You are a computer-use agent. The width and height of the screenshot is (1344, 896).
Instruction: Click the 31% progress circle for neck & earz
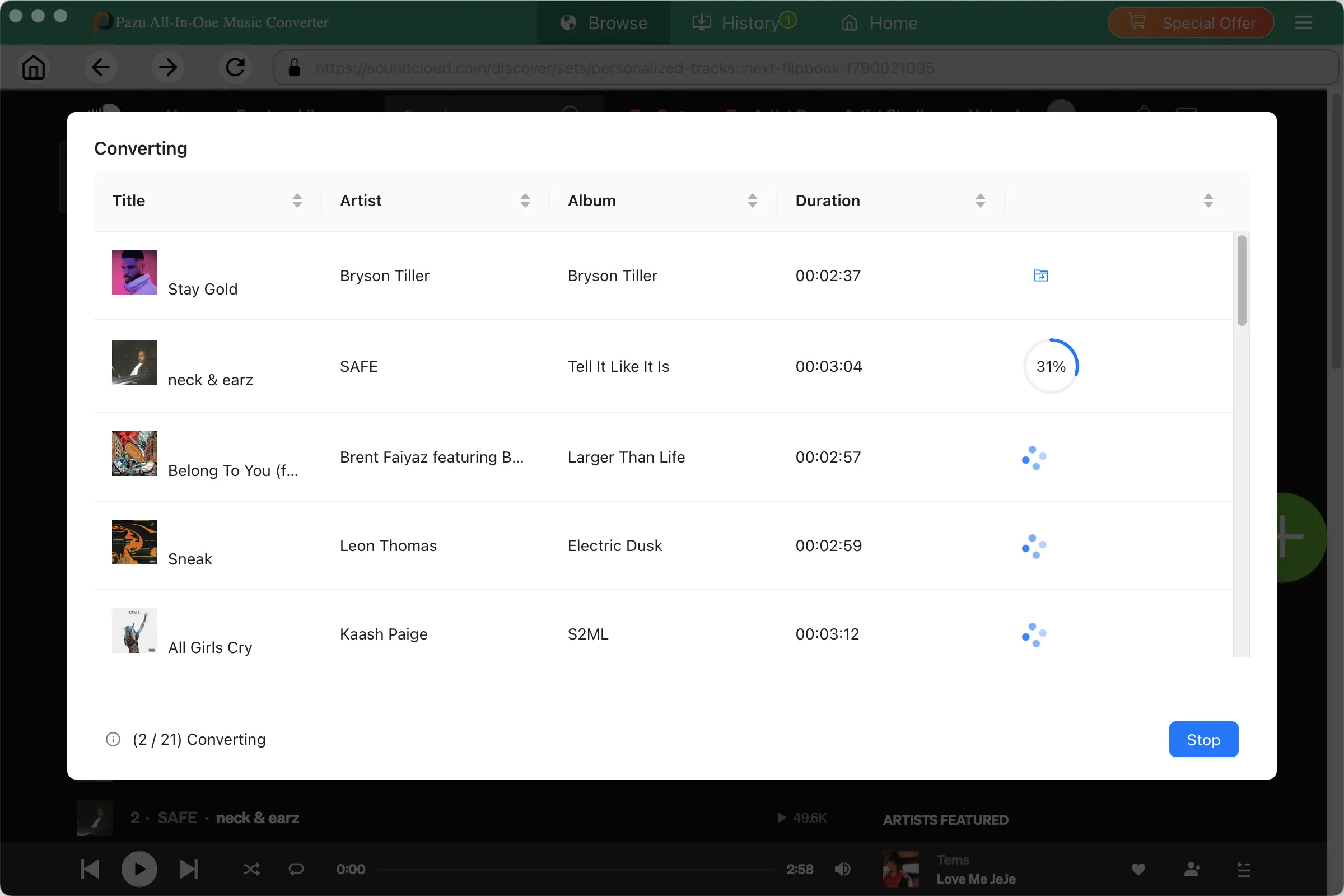pos(1051,366)
